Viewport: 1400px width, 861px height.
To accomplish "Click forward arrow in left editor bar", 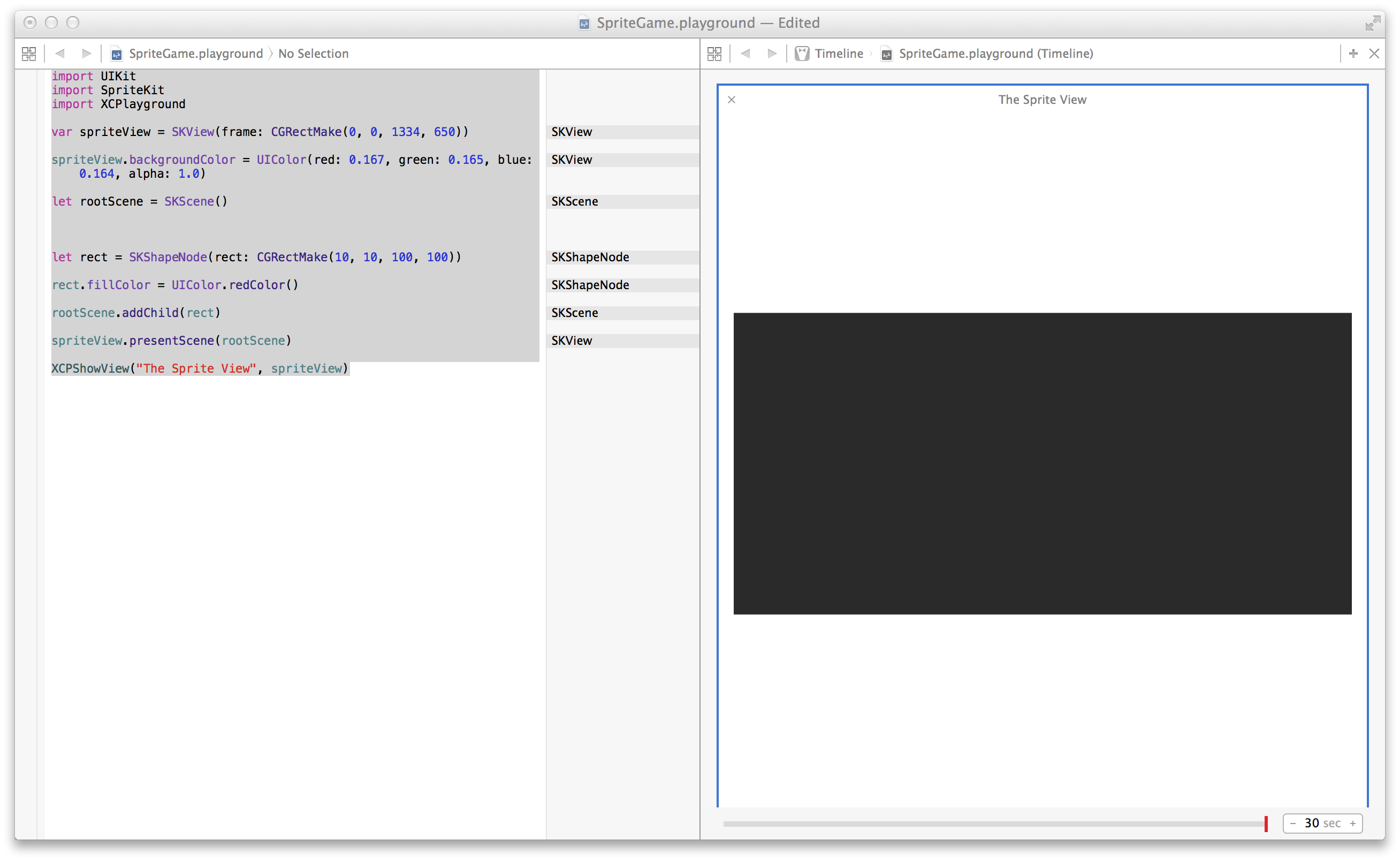I will click(87, 54).
